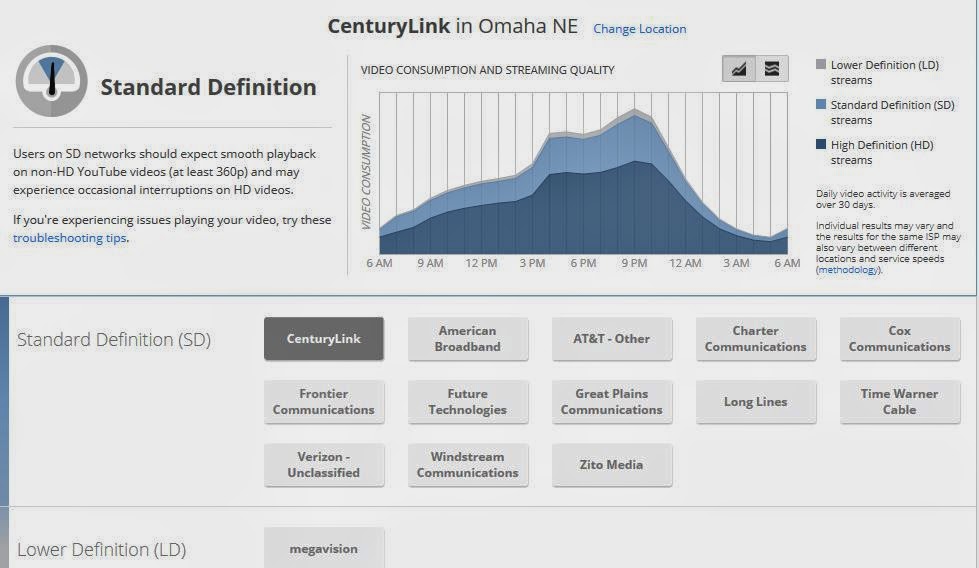
Task: Select Cox Communications provider
Action: 900,338
